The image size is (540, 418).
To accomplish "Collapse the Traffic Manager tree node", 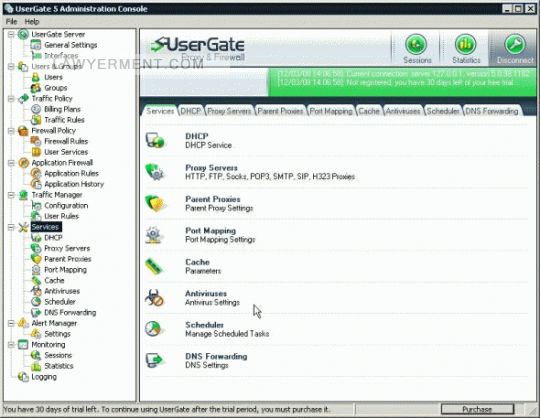I will coord(11,195).
